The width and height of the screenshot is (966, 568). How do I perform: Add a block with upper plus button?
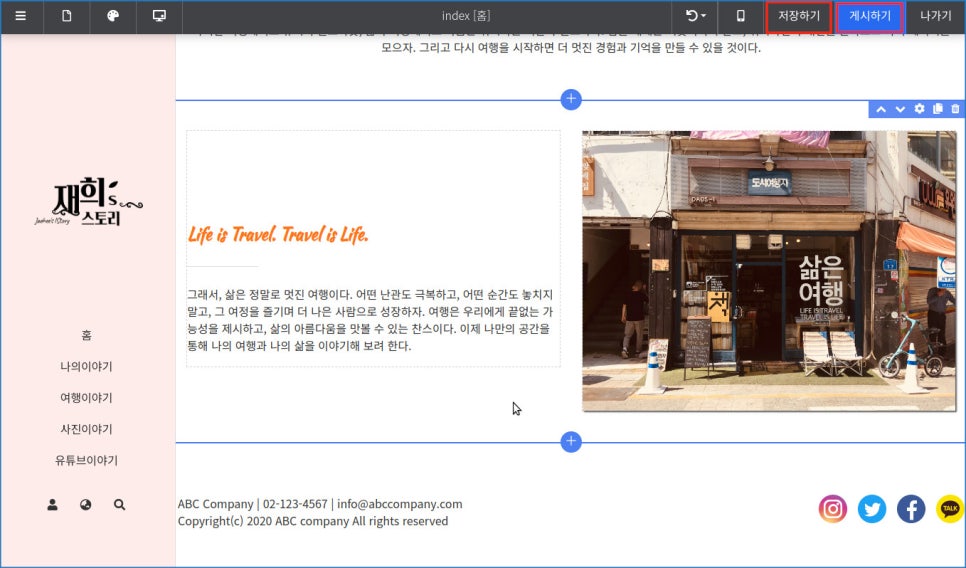click(571, 99)
